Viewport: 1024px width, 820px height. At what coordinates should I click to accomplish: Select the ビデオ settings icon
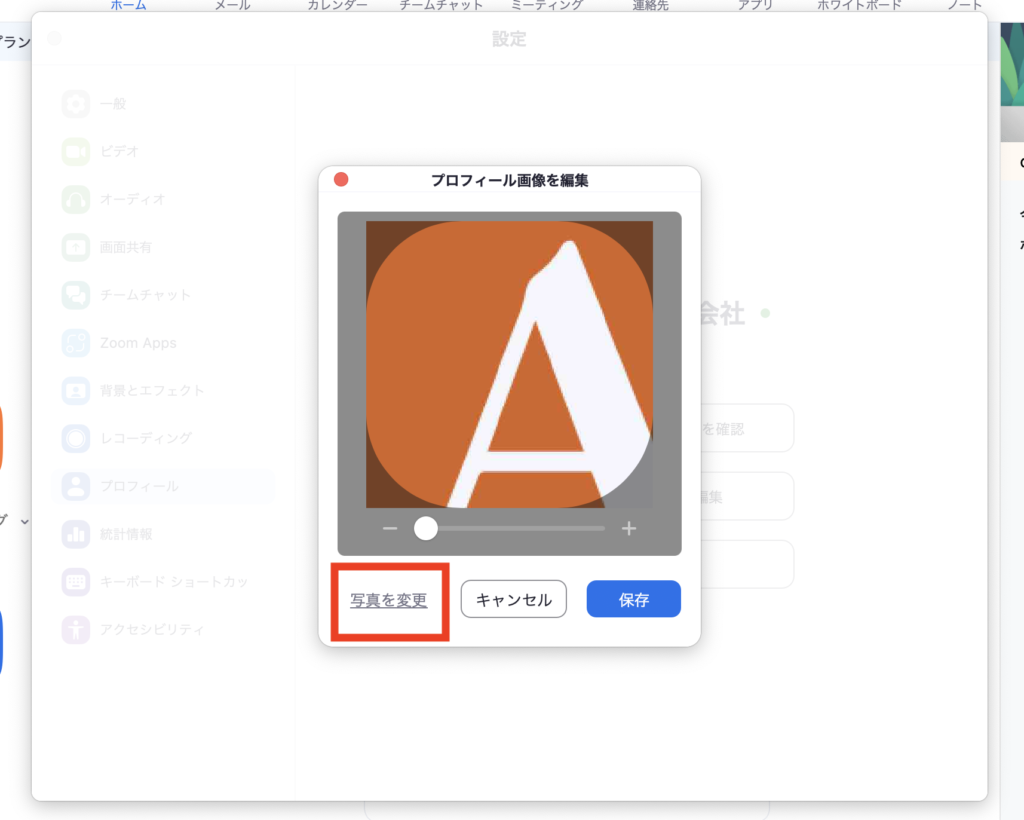click(x=76, y=151)
